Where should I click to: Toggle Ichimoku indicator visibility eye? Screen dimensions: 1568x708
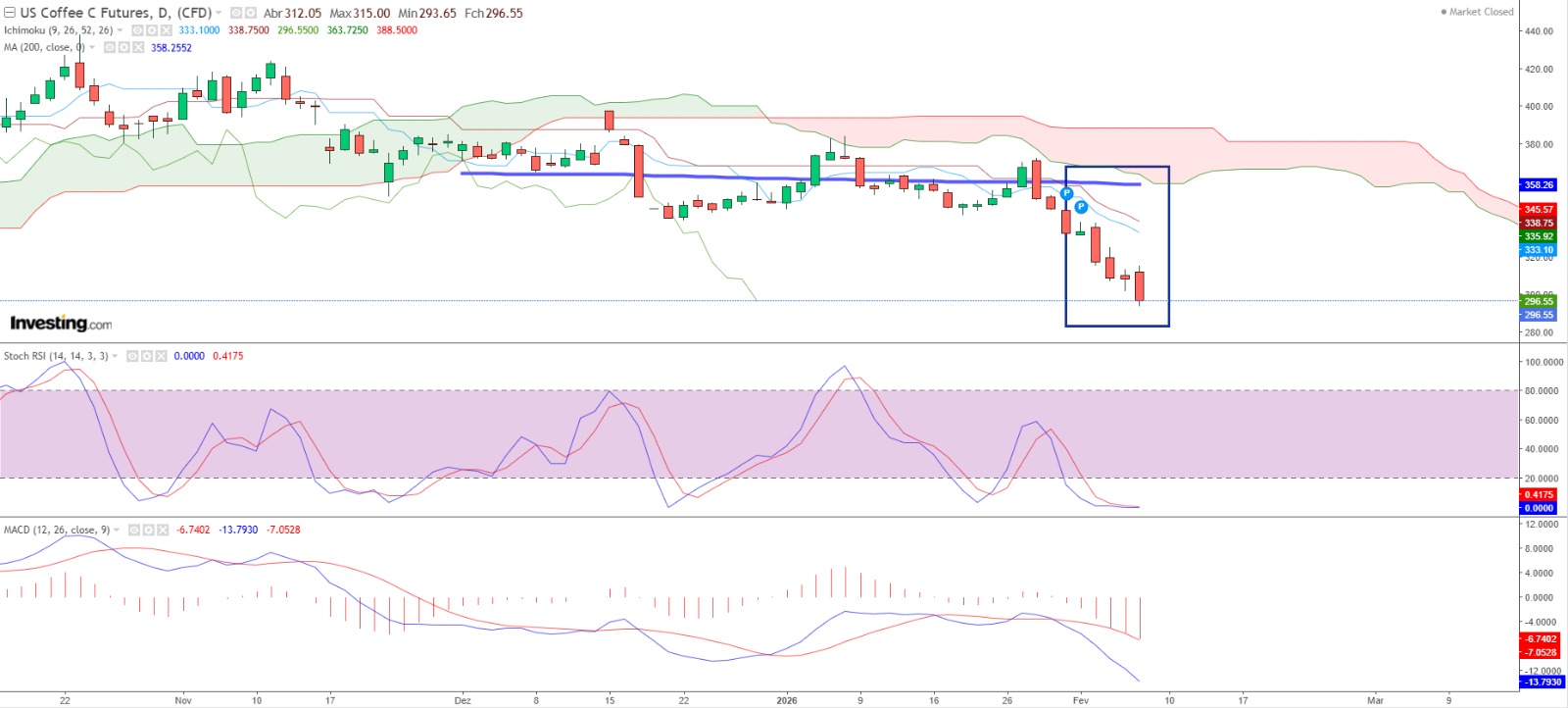[138, 30]
